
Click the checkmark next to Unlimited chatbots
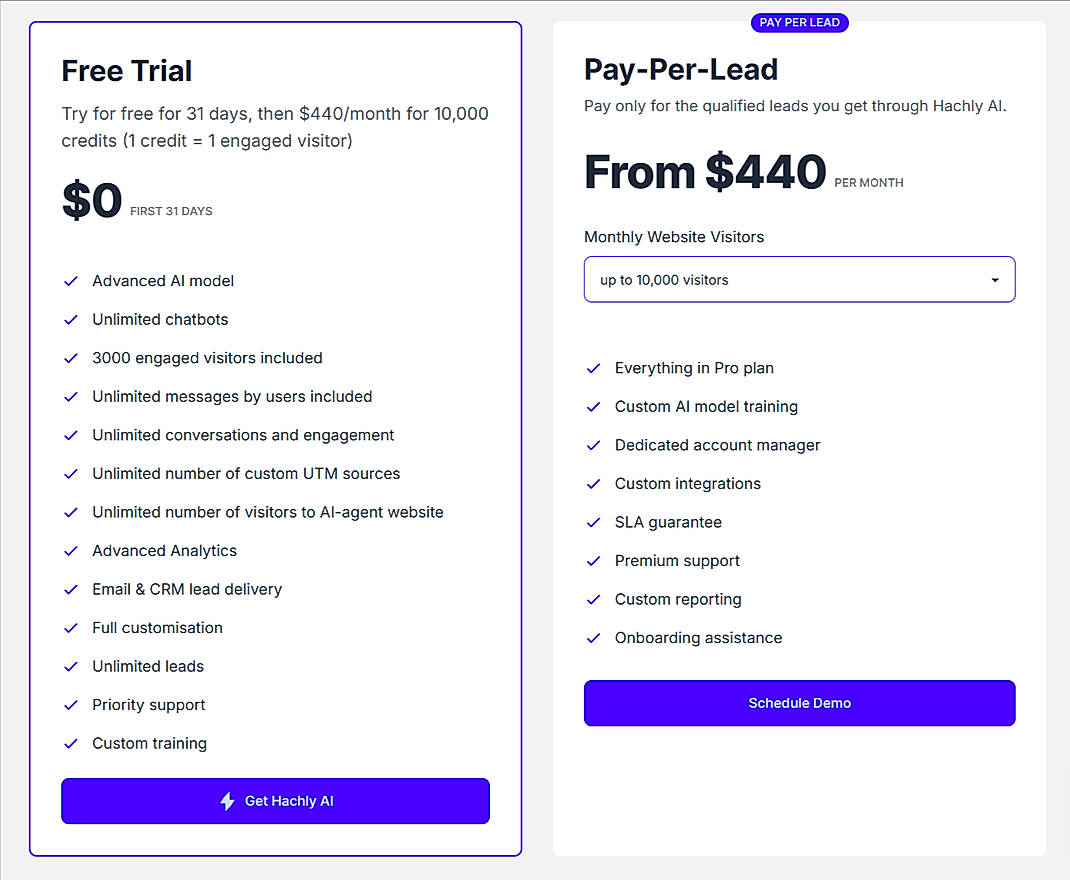point(71,319)
